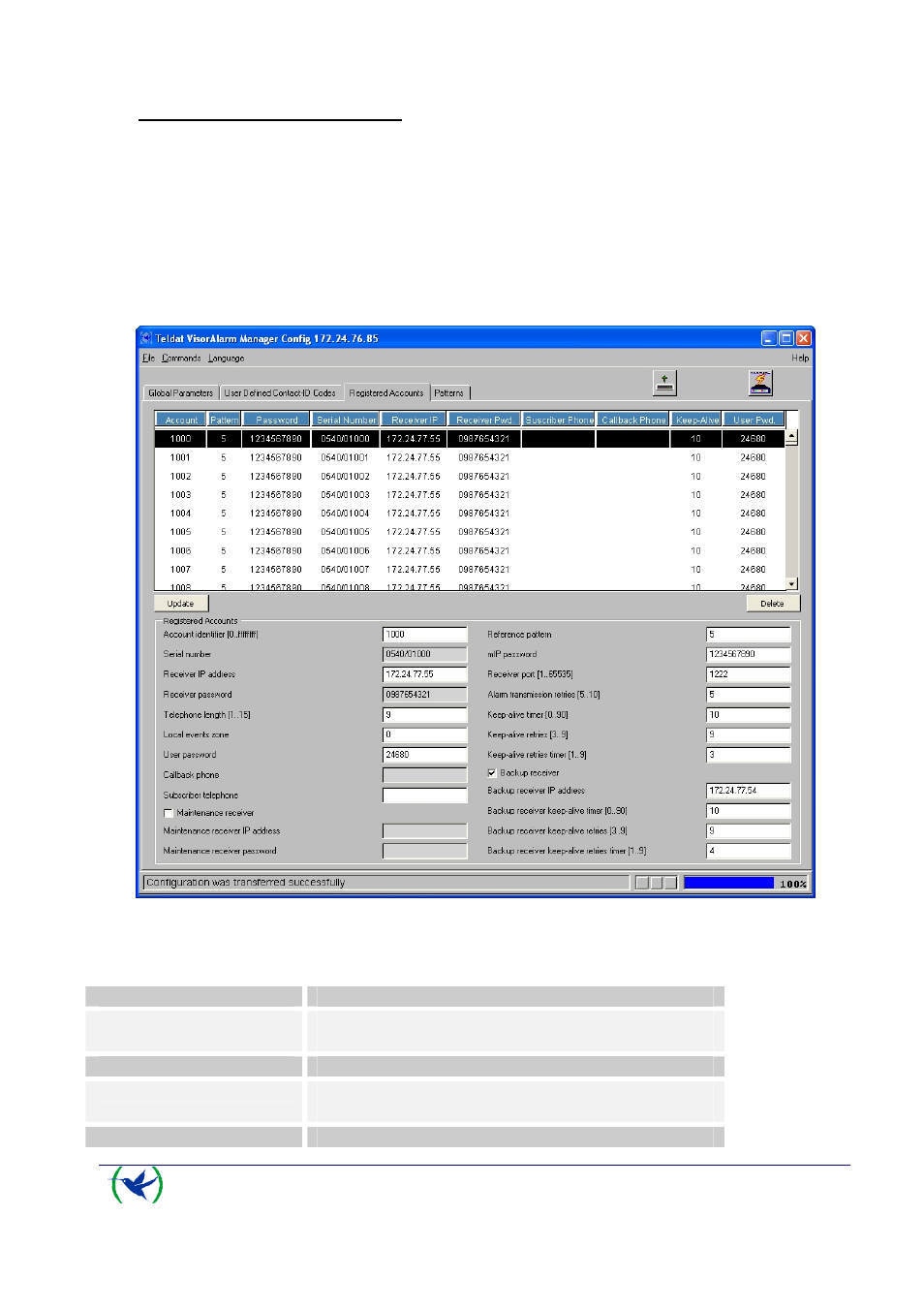Select account row 1000
Viewport: 924px width, 1310px height.
click(470, 439)
